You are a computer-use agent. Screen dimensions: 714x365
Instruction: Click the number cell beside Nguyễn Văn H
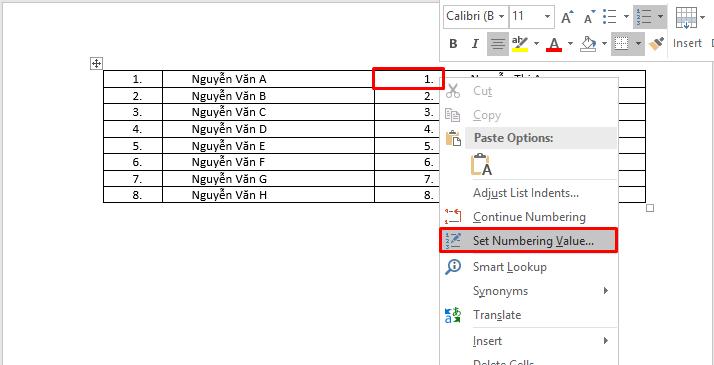click(x=133, y=195)
